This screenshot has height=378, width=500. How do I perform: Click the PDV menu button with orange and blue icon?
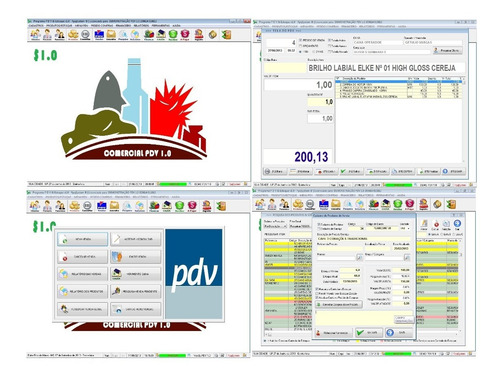136,257
